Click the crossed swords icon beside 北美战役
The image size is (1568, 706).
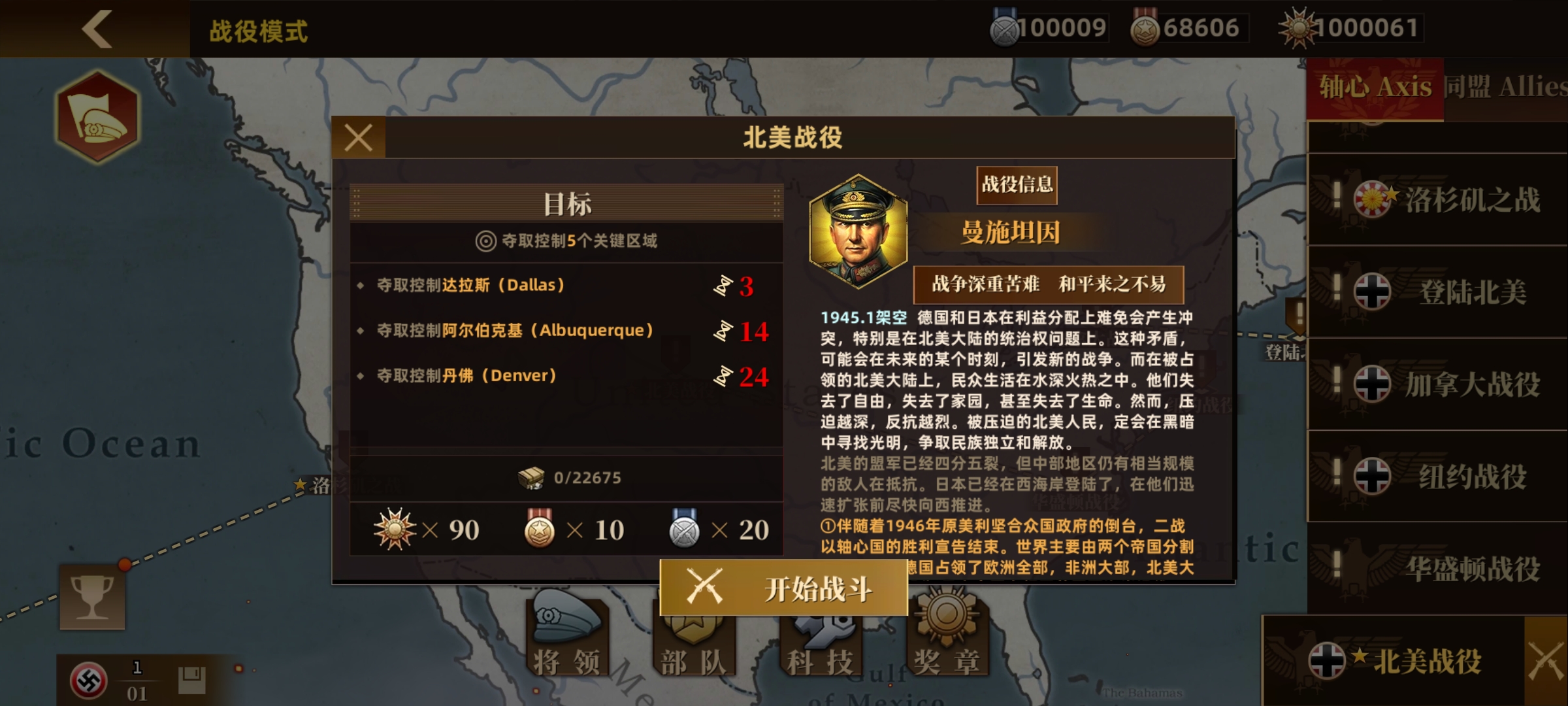click(x=1546, y=662)
